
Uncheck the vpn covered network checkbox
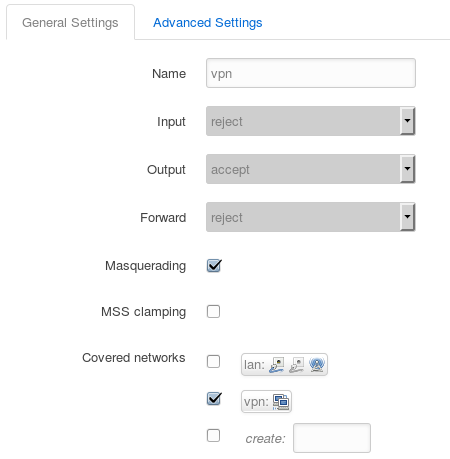(x=214, y=398)
